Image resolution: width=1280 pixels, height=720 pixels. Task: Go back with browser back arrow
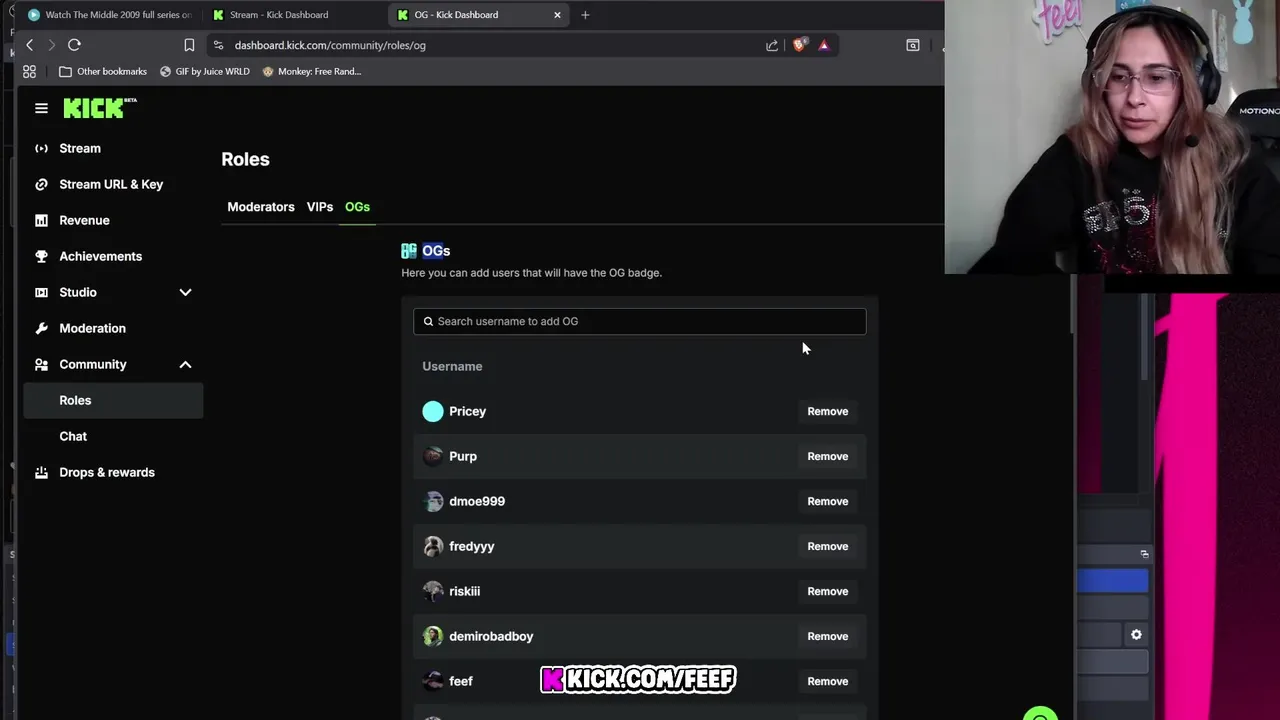[30, 45]
